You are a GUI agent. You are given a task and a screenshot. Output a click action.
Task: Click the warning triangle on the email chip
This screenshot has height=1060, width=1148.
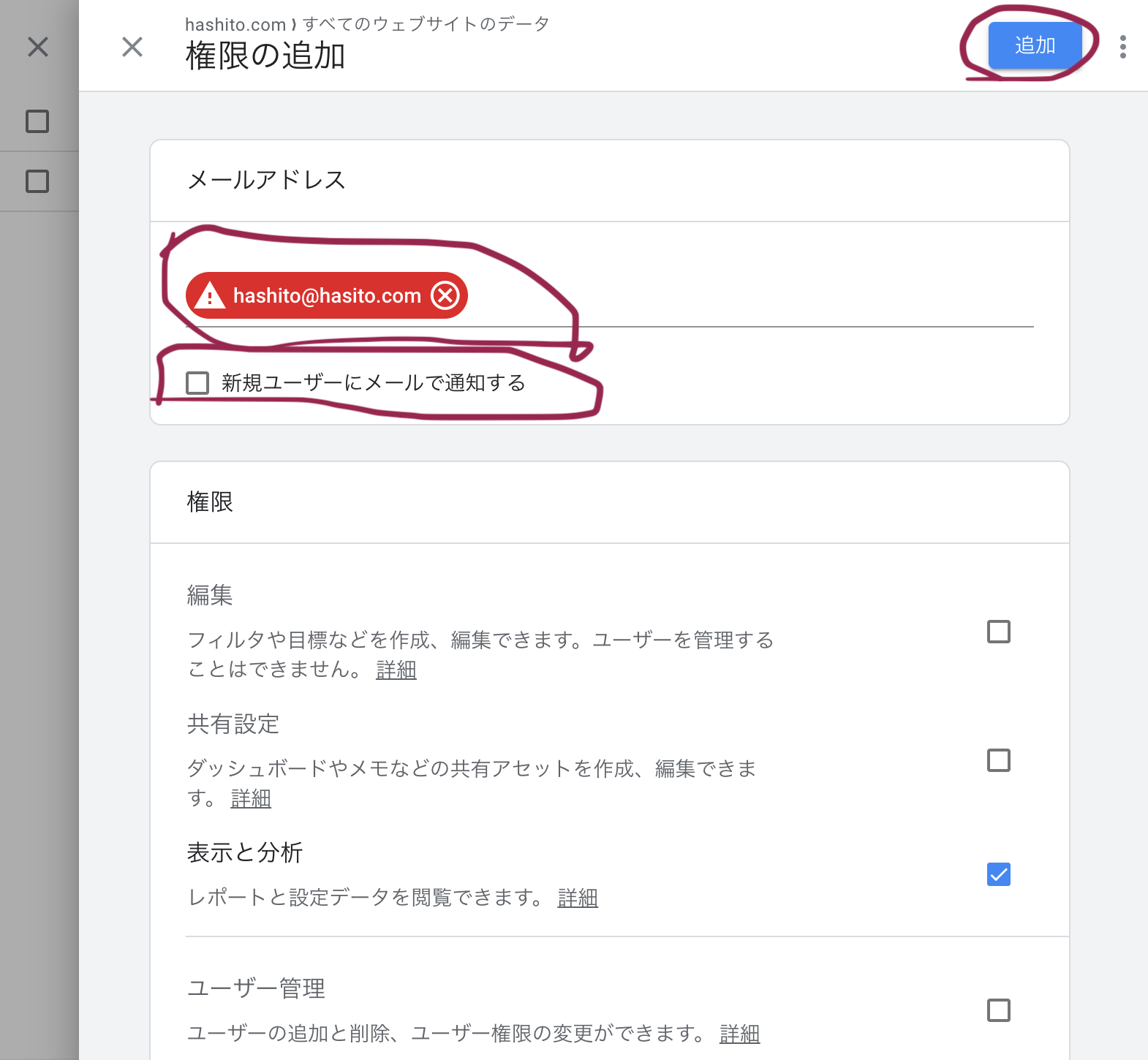pyautogui.click(x=210, y=296)
